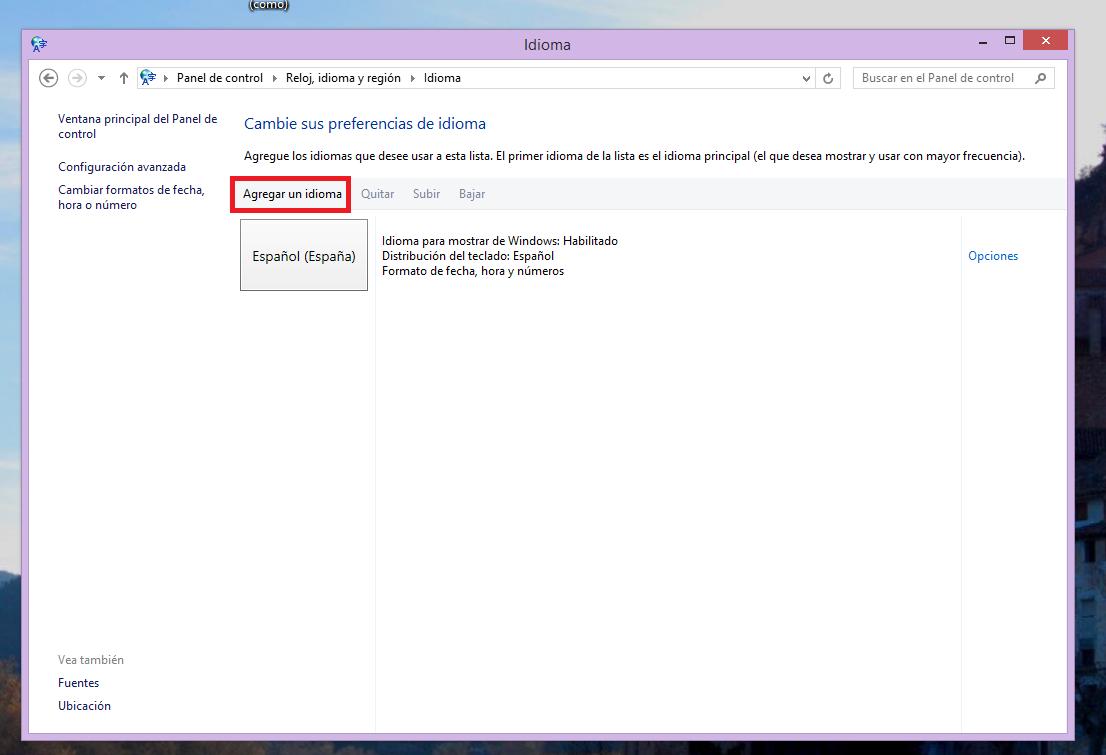
Task: Open the Fuentes link
Action: 79,683
